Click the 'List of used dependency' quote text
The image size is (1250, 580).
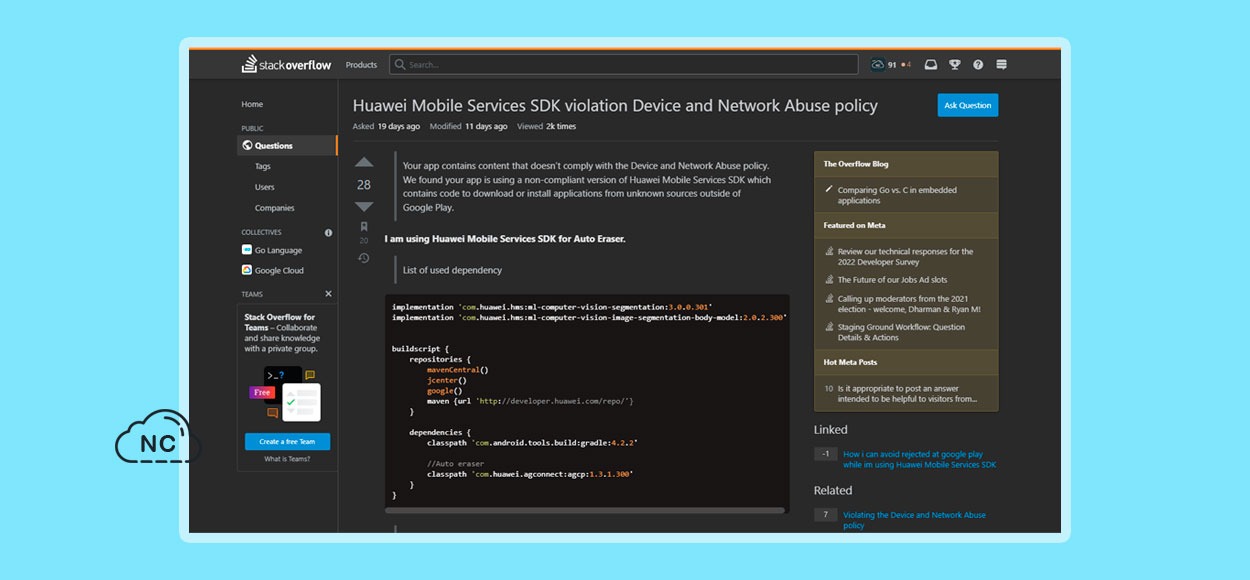[x=452, y=270]
